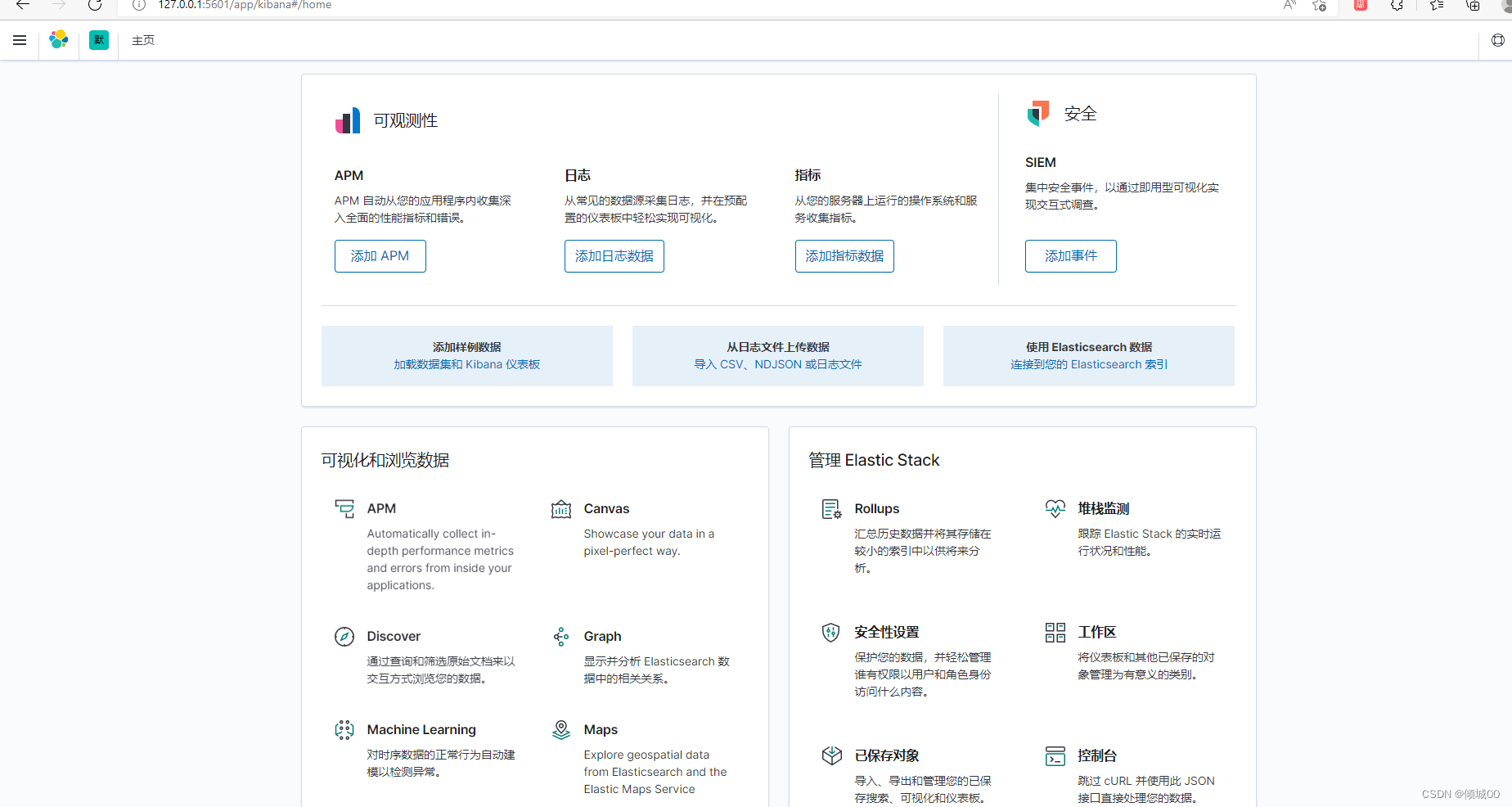
Task: Open the 已保存对象 title link
Action: click(887, 755)
